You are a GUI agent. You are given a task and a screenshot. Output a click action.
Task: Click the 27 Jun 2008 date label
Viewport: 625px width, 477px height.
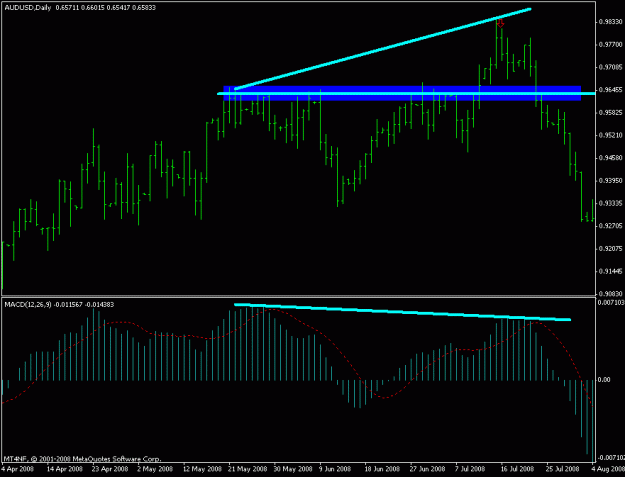[428, 469]
